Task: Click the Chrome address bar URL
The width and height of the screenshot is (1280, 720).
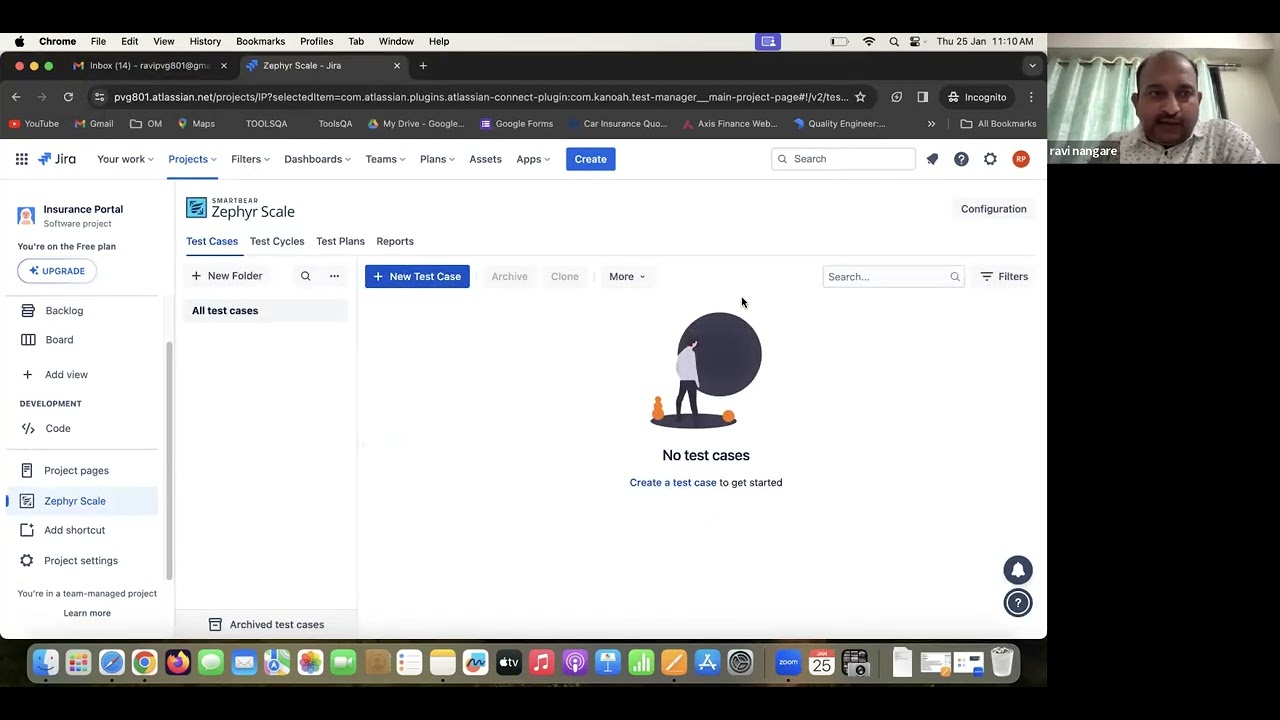Action: coord(480,97)
